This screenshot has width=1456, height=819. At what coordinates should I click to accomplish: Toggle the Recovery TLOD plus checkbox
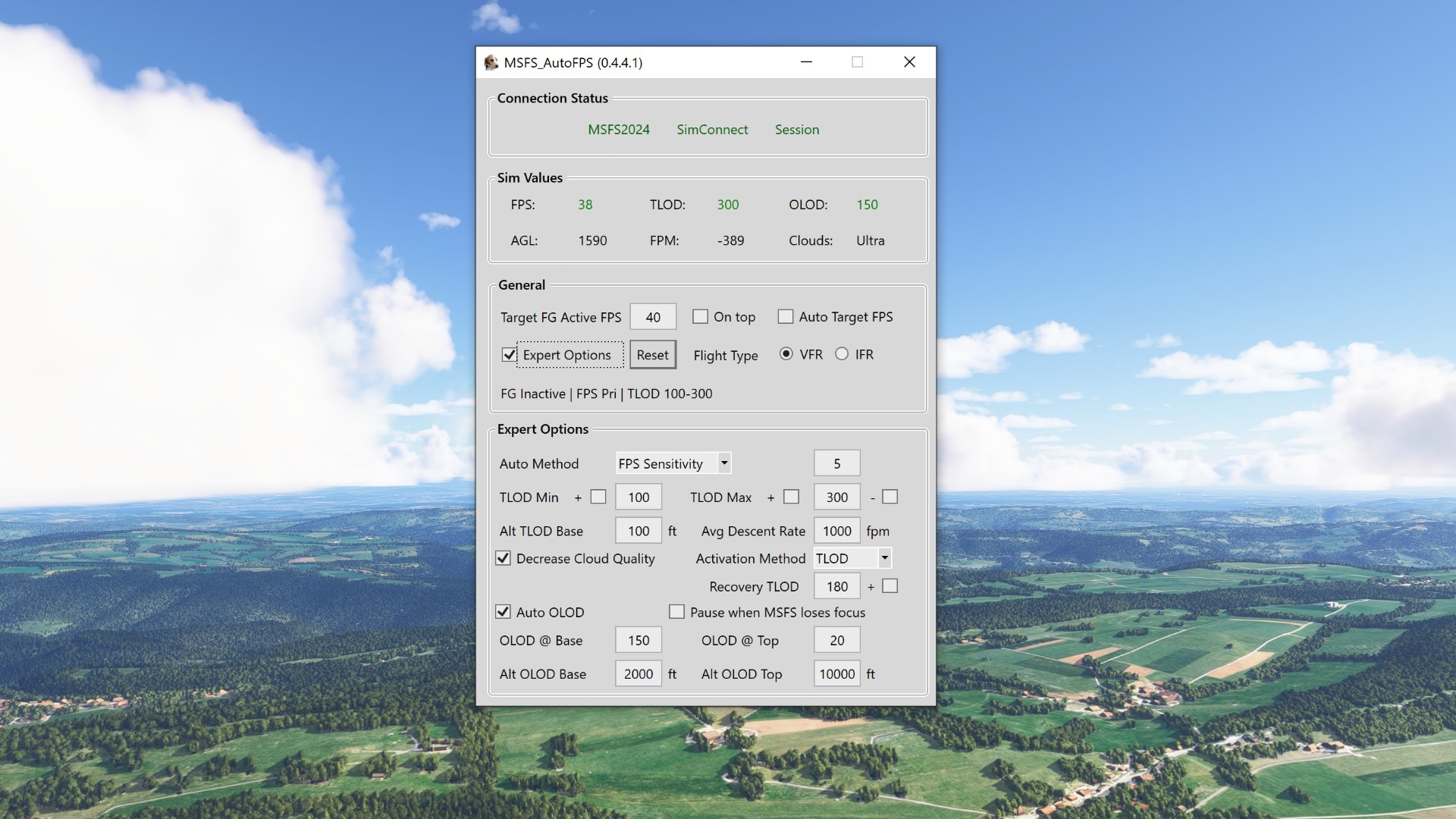pos(890,586)
